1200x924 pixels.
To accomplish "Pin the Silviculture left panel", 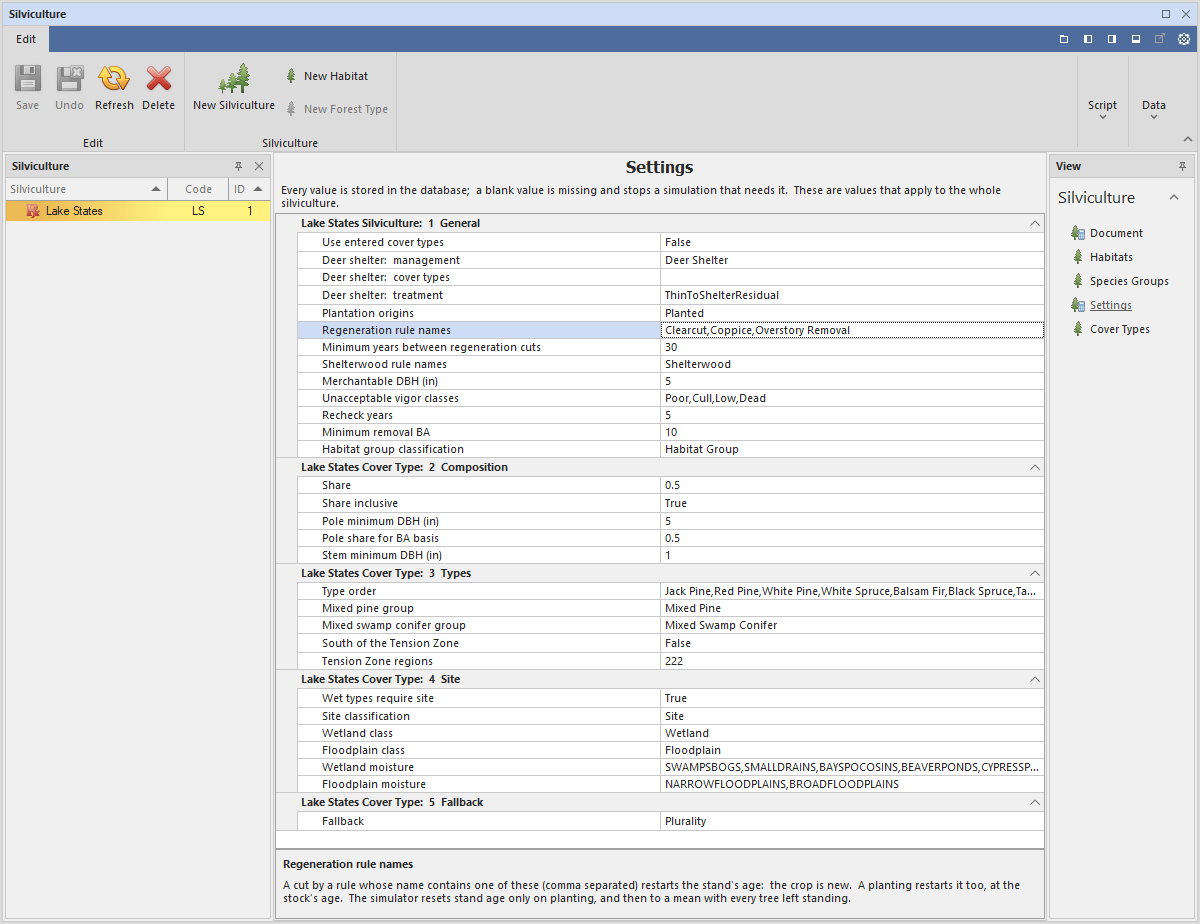I will tap(238, 166).
